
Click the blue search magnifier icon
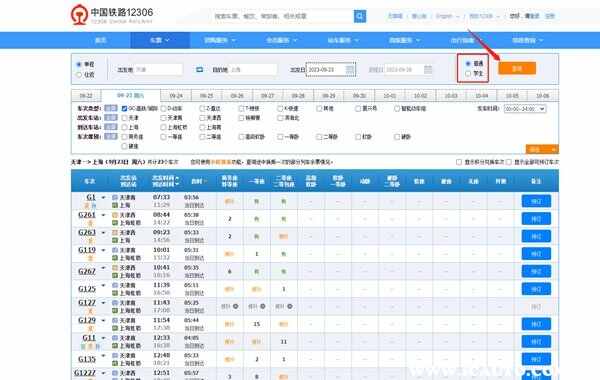click(360, 16)
